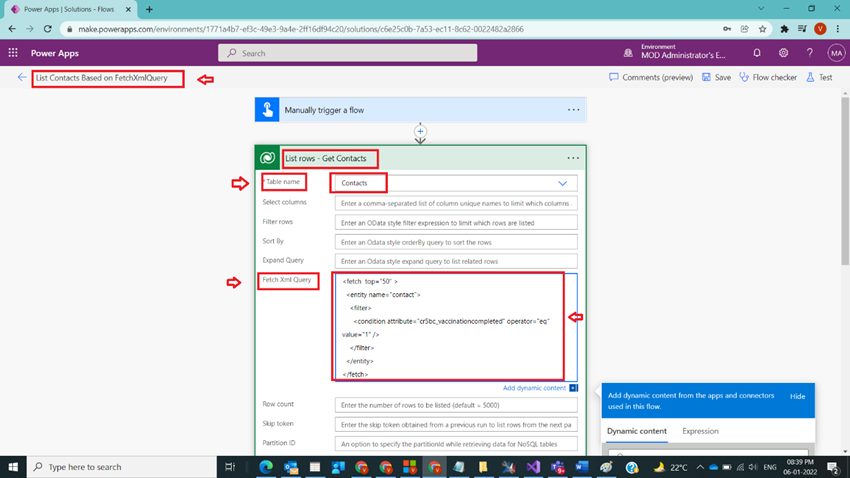The width and height of the screenshot is (850, 478).
Task: Expand the Manually trigger a flow step
Action: (x=420, y=110)
